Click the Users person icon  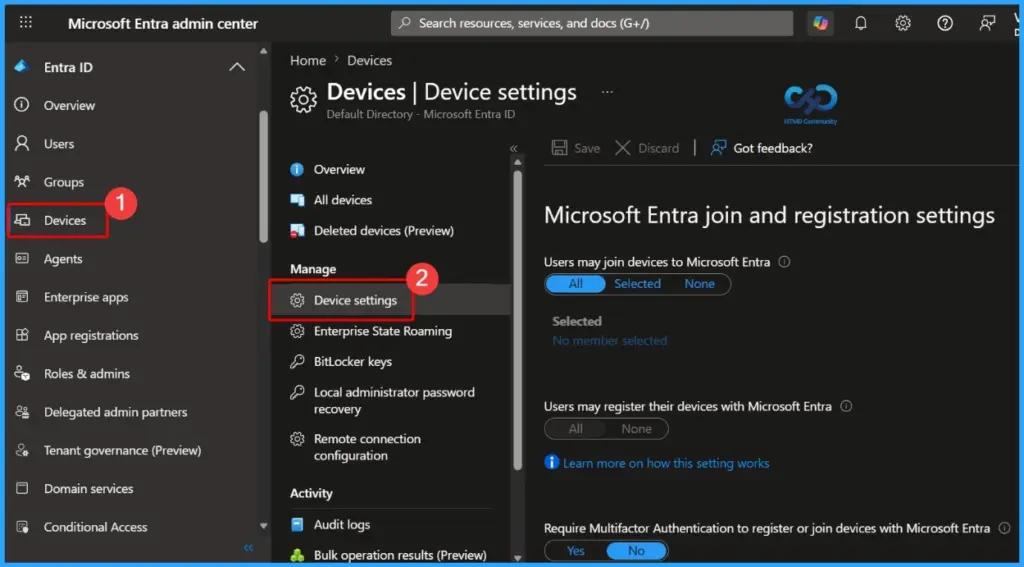[x=22, y=143]
